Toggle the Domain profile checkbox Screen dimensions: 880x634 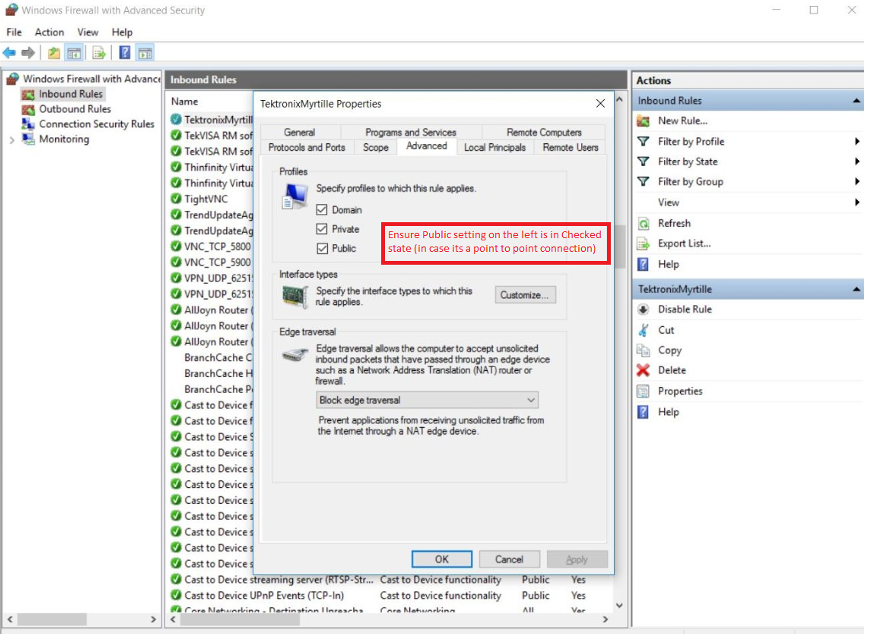322,210
